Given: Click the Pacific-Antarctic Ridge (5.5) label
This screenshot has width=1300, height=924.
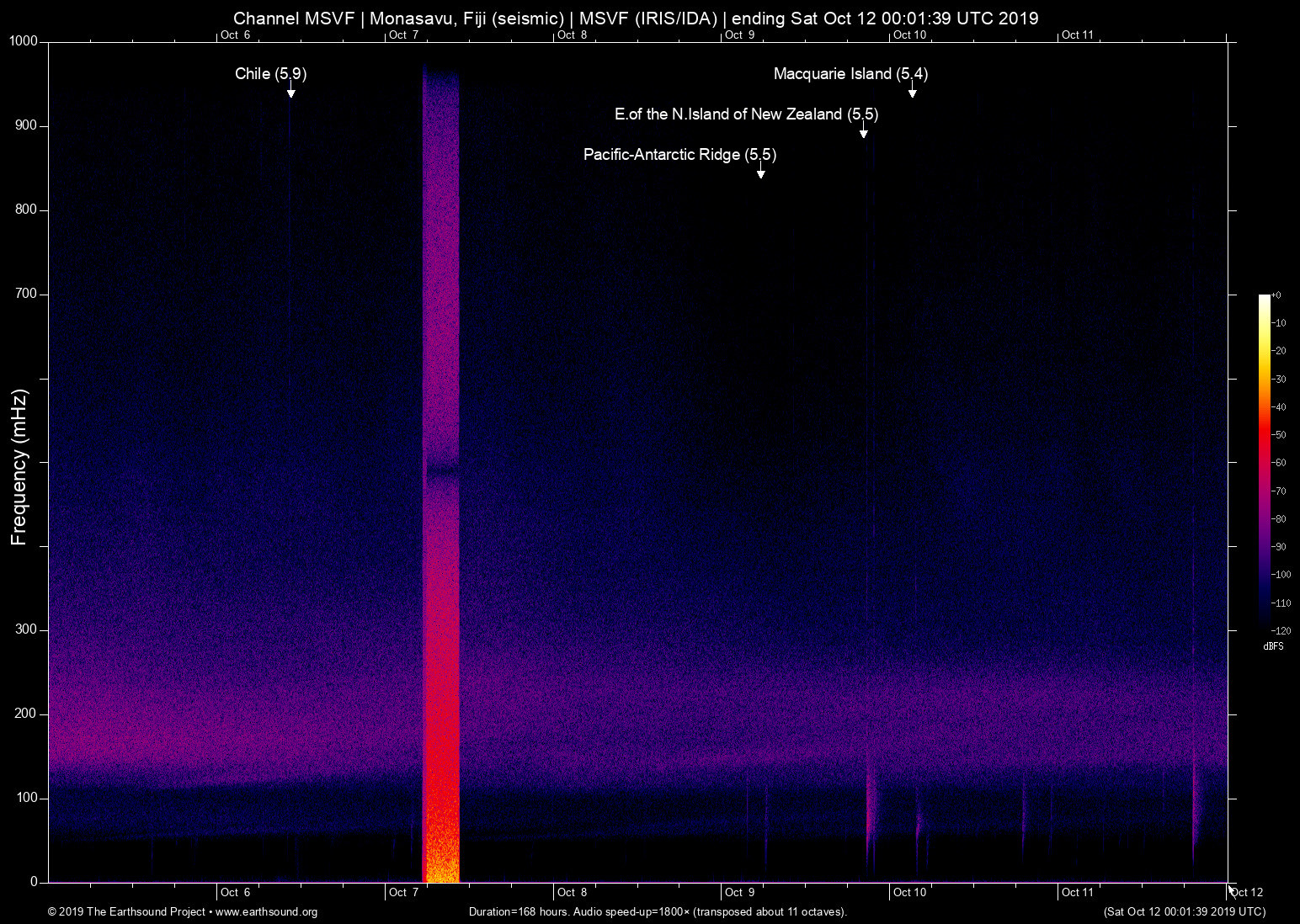Looking at the screenshot, I should 680,155.
